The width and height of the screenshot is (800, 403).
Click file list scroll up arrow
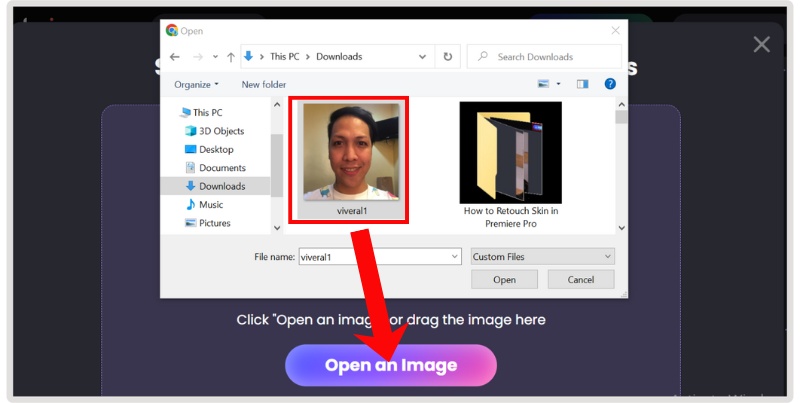621,105
